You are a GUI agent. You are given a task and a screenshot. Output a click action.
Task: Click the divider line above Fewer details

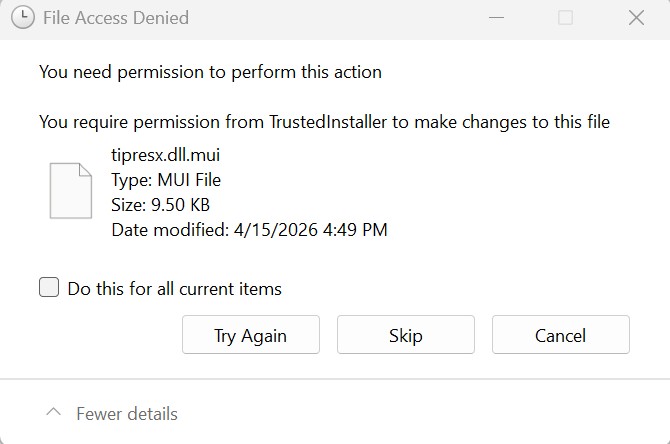(x=335, y=379)
